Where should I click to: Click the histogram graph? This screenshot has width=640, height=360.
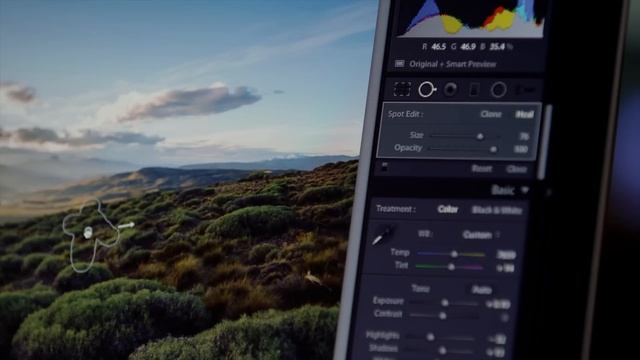click(471, 18)
